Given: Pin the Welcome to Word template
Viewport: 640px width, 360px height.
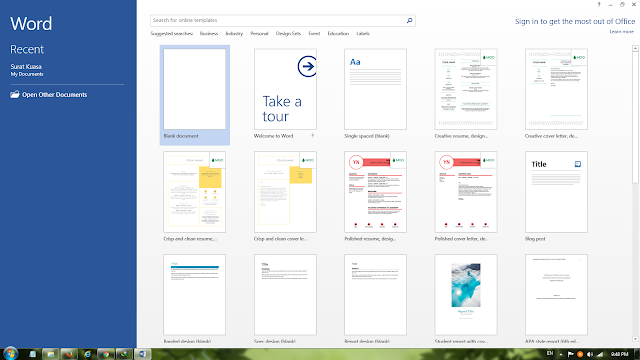Looking at the screenshot, I should (313, 136).
